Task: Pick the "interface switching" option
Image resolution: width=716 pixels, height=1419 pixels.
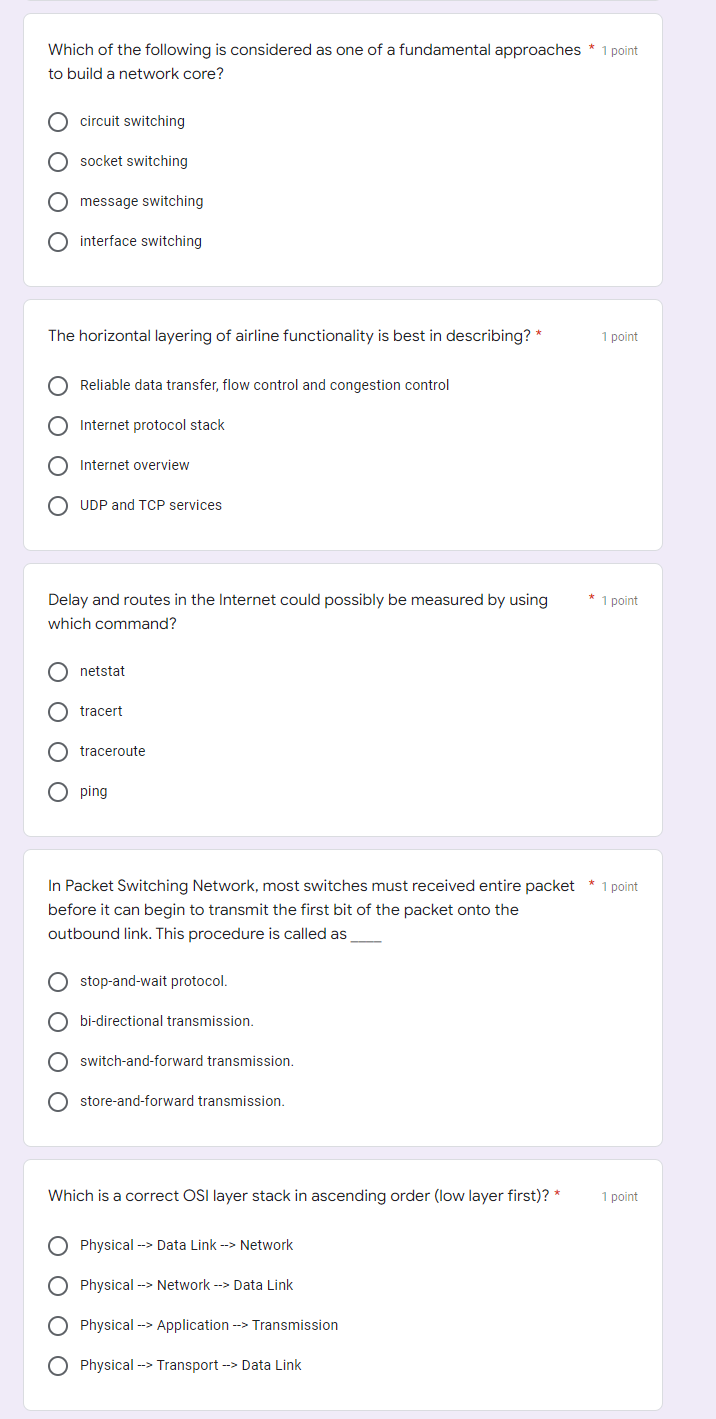Action: [59, 241]
